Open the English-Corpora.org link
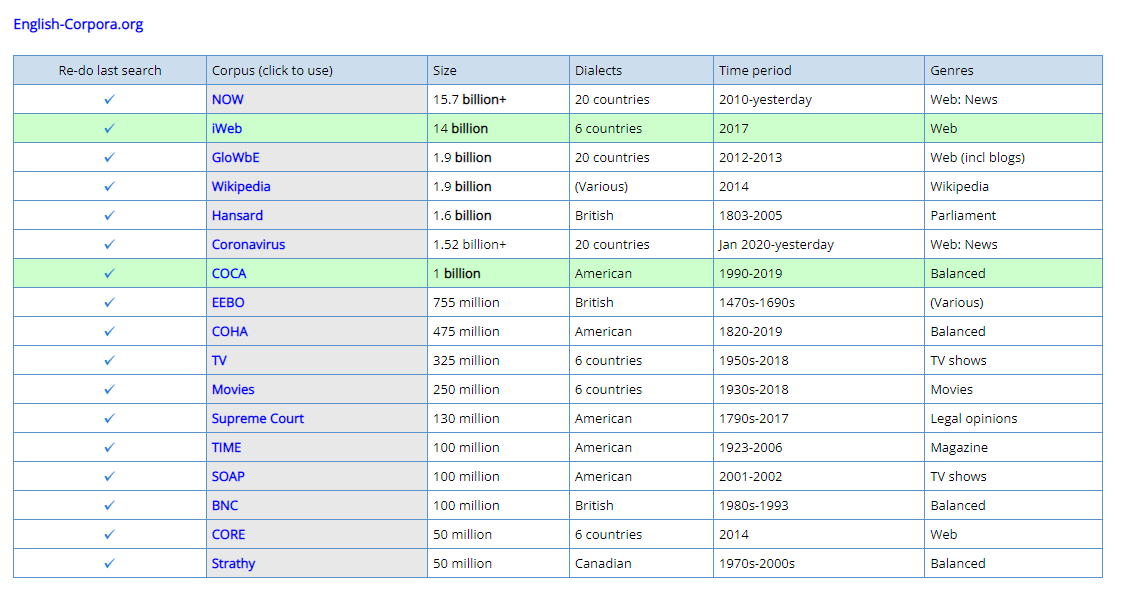1123x591 pixels. click(78, 24)
